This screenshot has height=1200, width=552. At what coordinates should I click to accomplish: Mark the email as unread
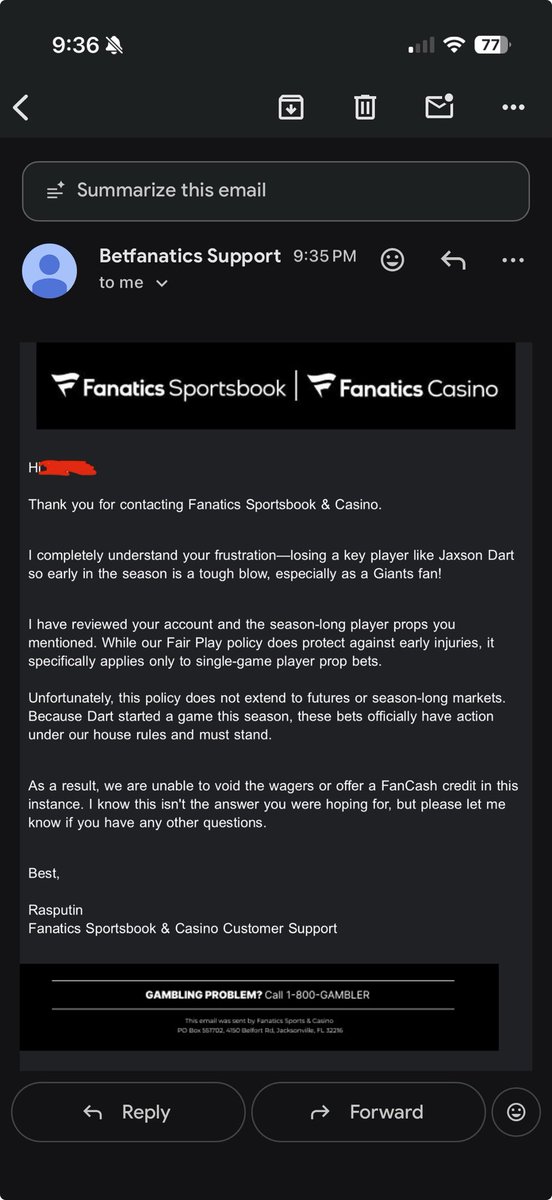tap(440, 106)
